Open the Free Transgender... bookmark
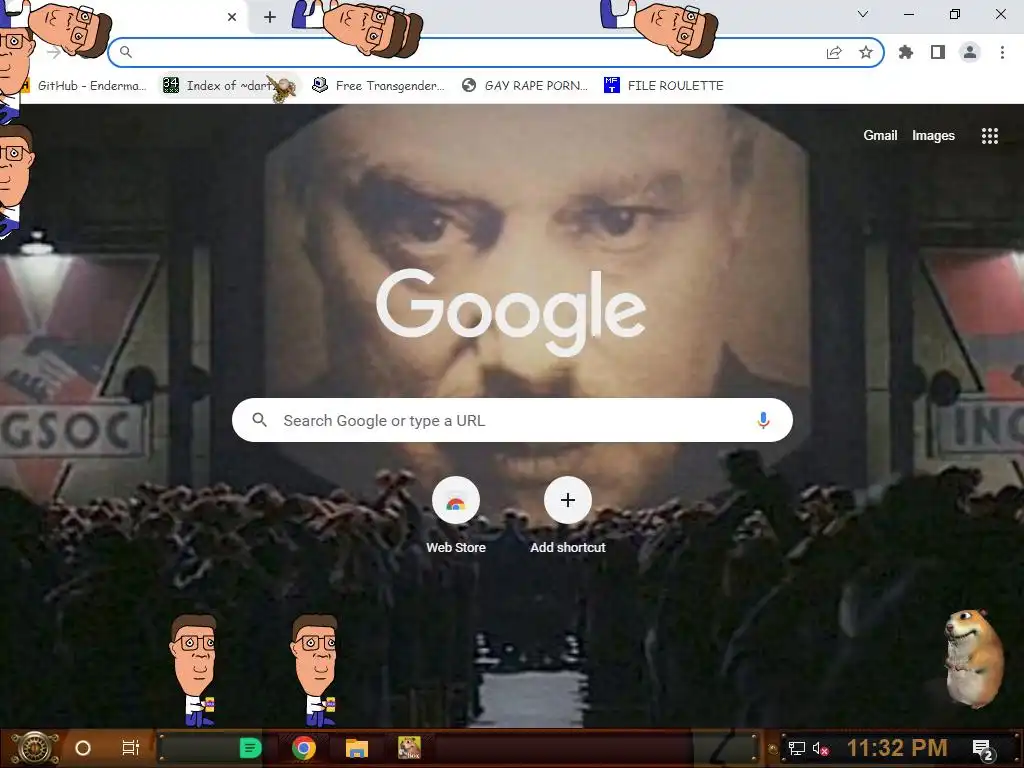 (379, 86)
